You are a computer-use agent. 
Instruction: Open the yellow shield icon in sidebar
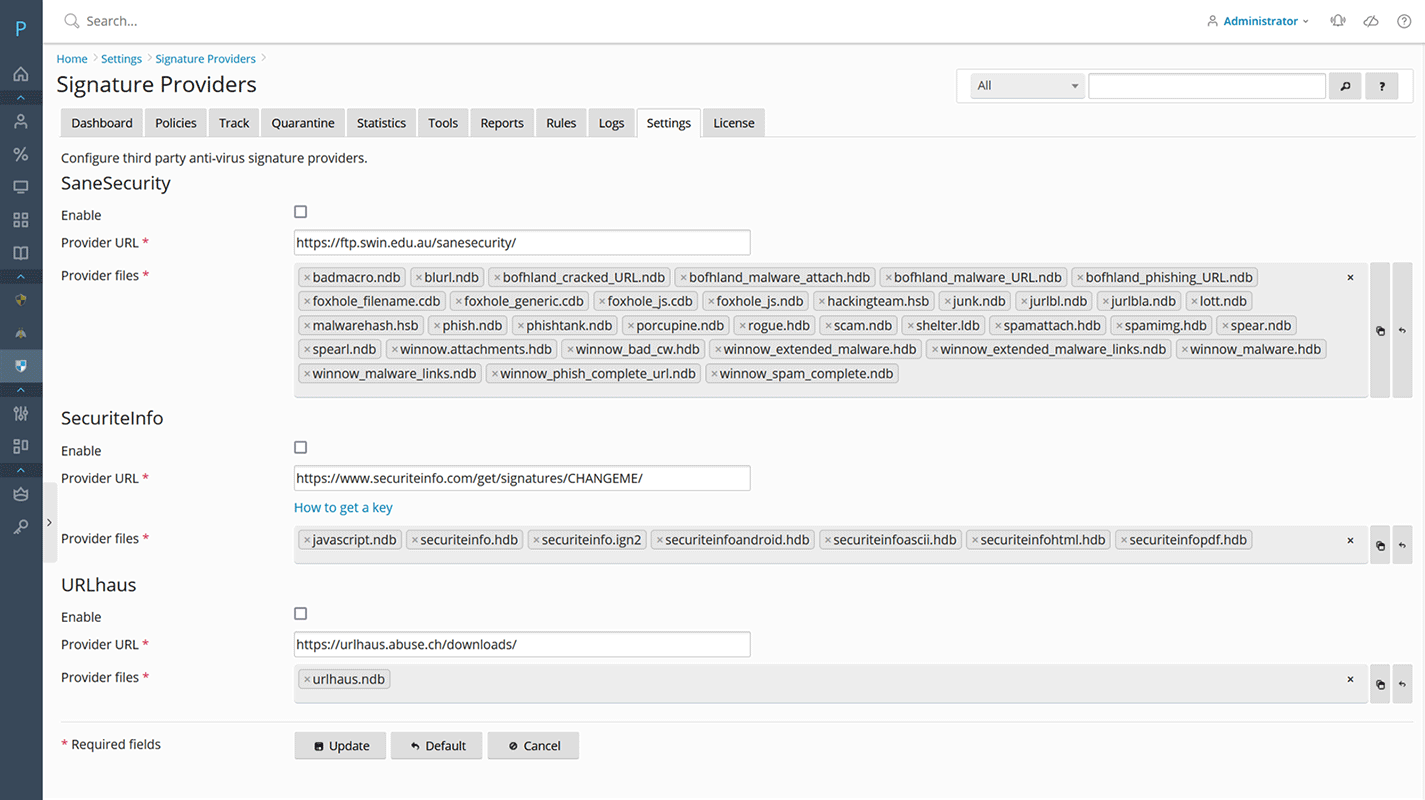(20, 300)
